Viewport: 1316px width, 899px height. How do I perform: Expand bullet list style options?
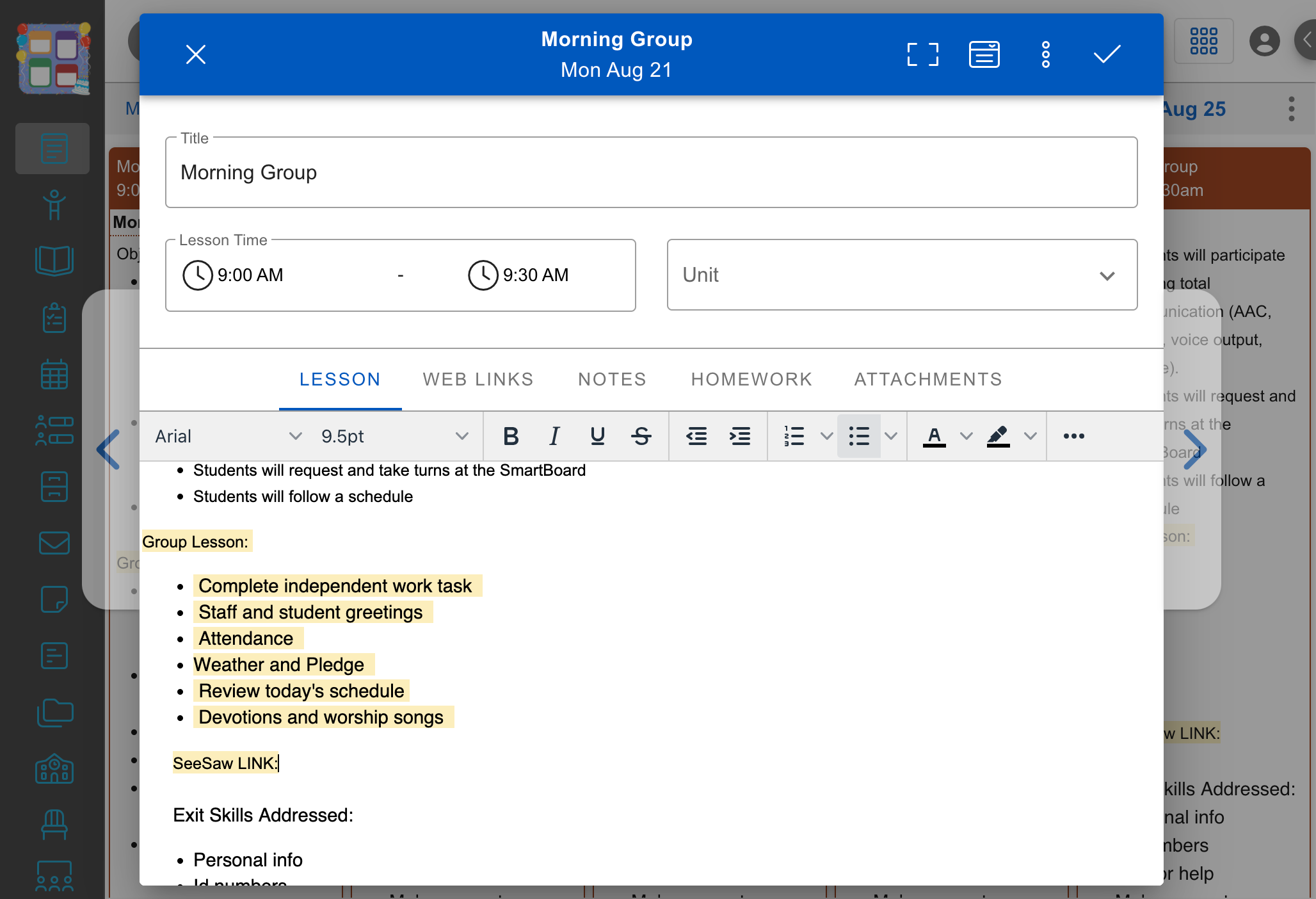tap(890, 436)
